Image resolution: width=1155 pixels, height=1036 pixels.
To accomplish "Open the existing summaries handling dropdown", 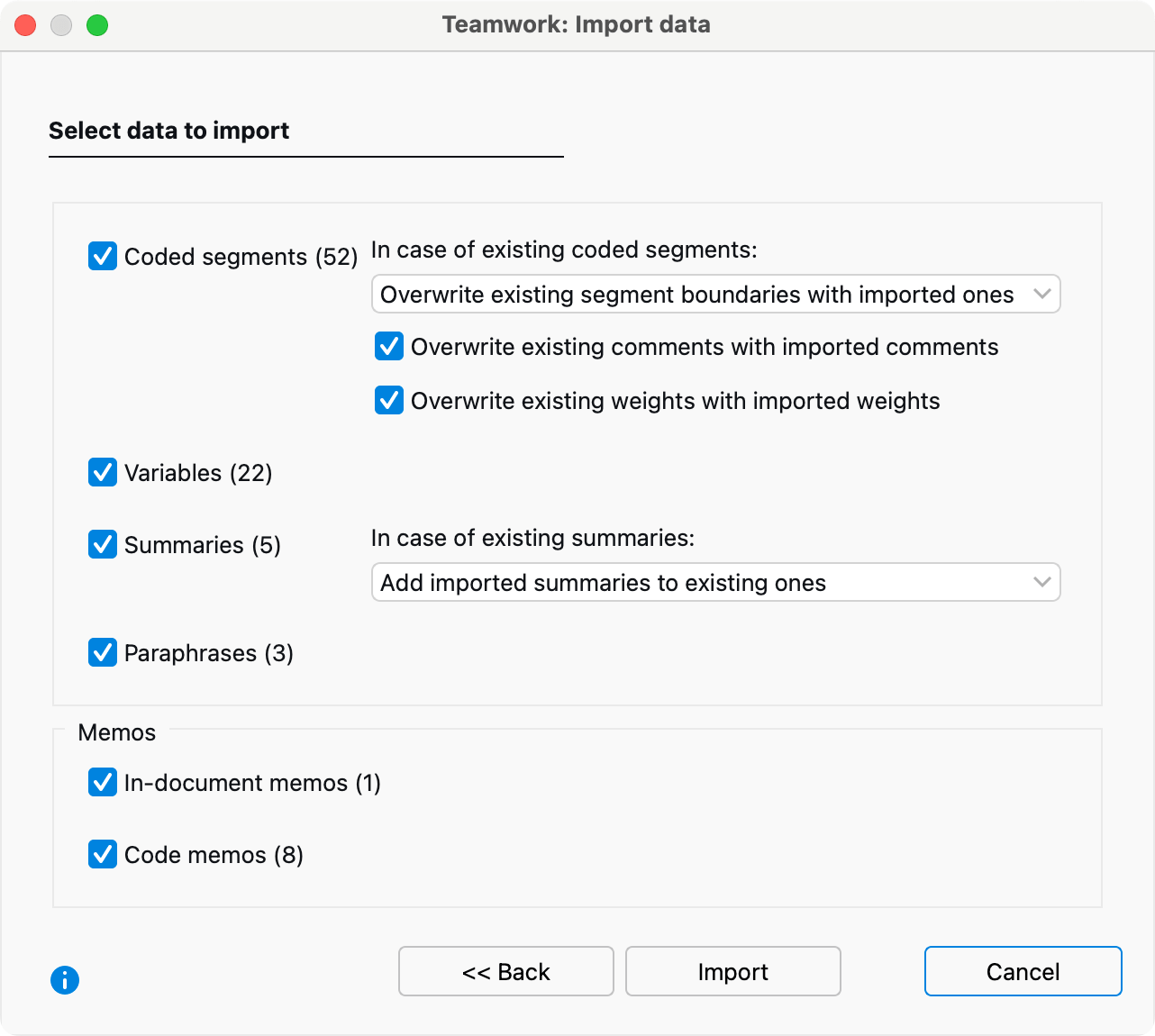I will tap(716, 582).
